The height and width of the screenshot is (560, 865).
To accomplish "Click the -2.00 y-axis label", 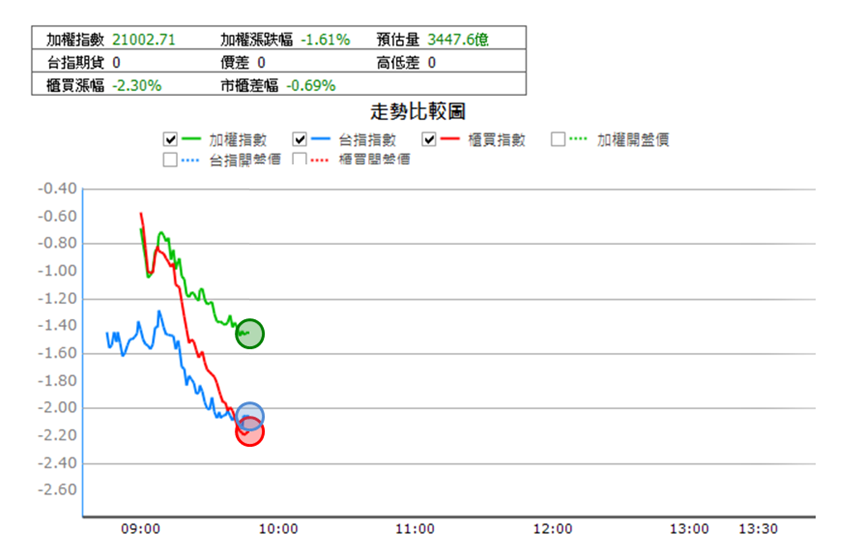I will point(57,408).
